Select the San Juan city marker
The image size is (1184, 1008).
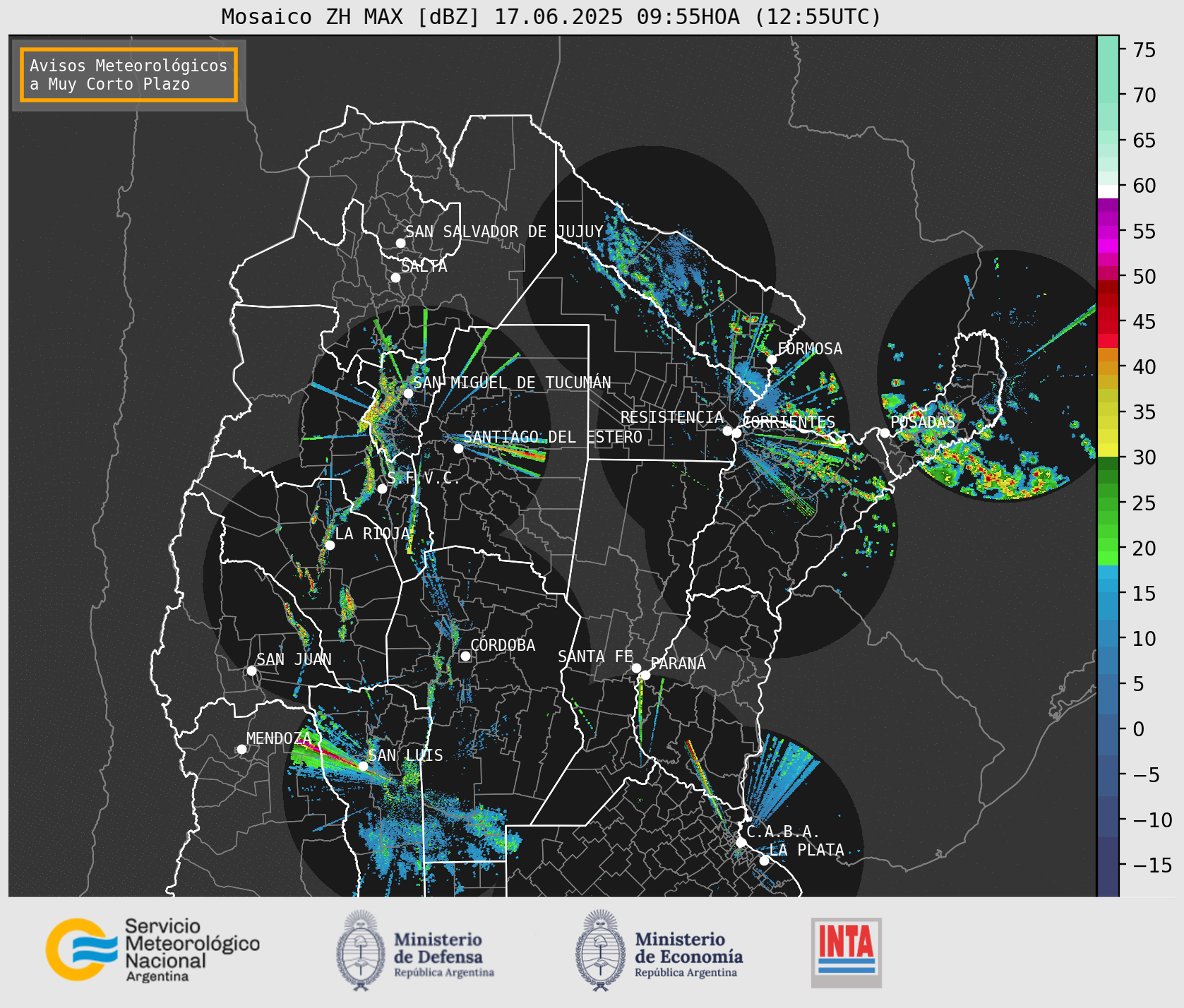tap(251, 671)
